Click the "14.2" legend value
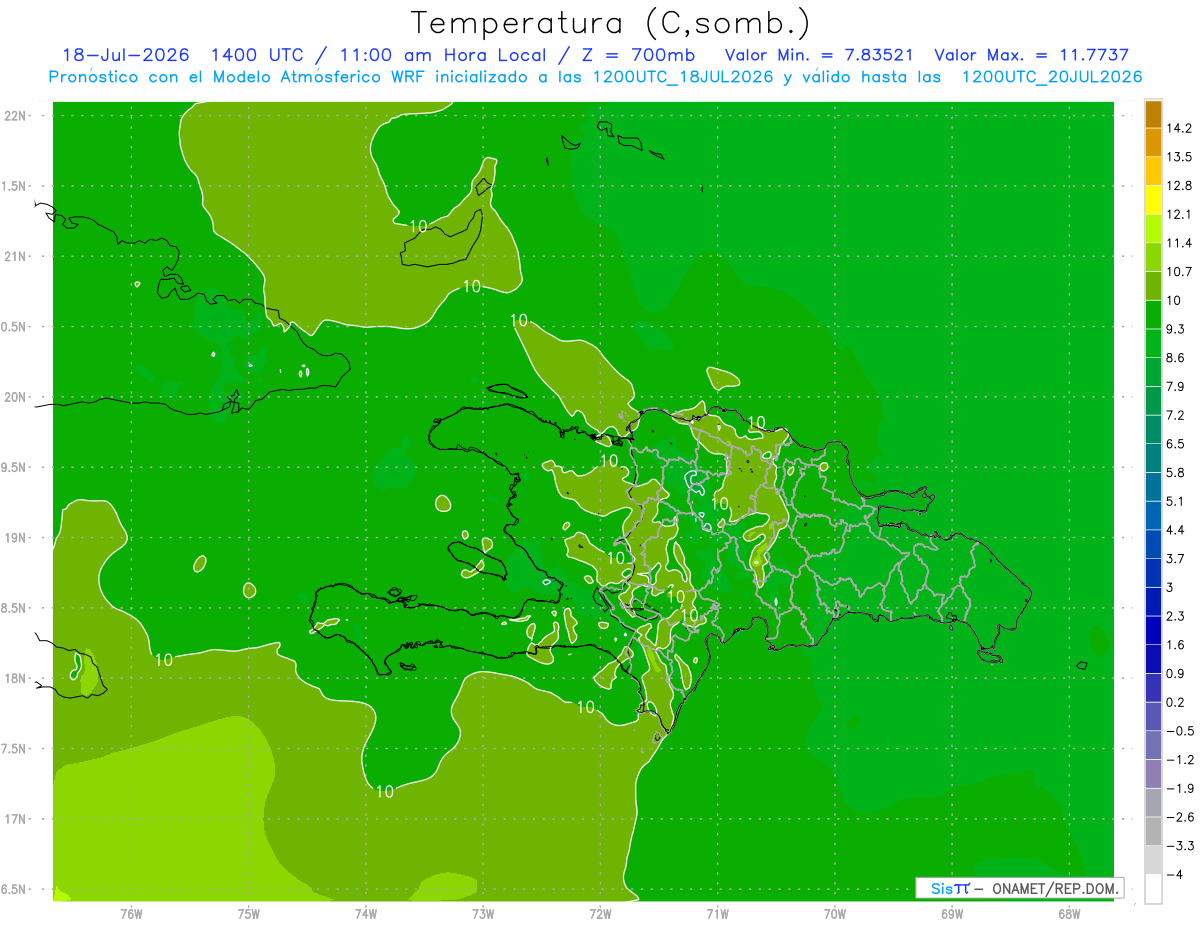 [x=1179, y=128]
